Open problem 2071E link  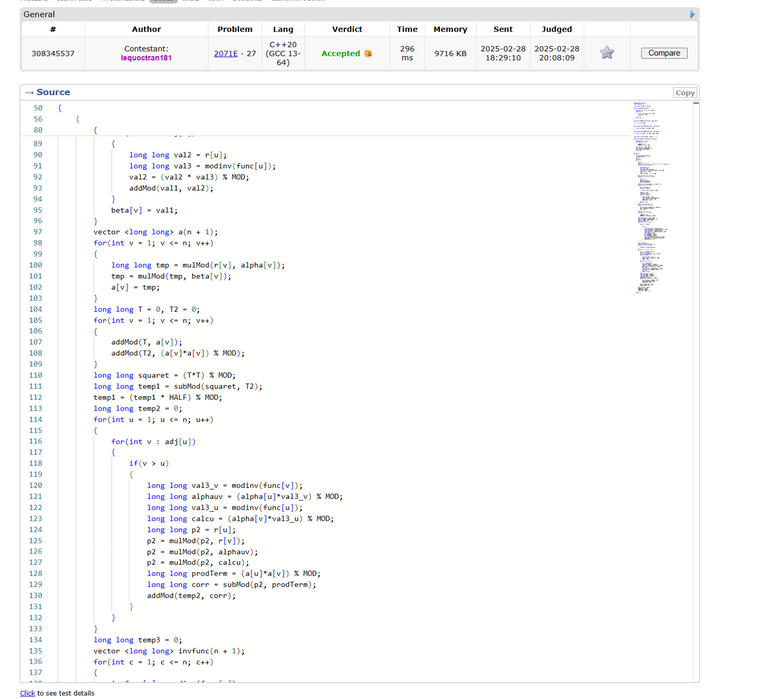tap(226, 53)
